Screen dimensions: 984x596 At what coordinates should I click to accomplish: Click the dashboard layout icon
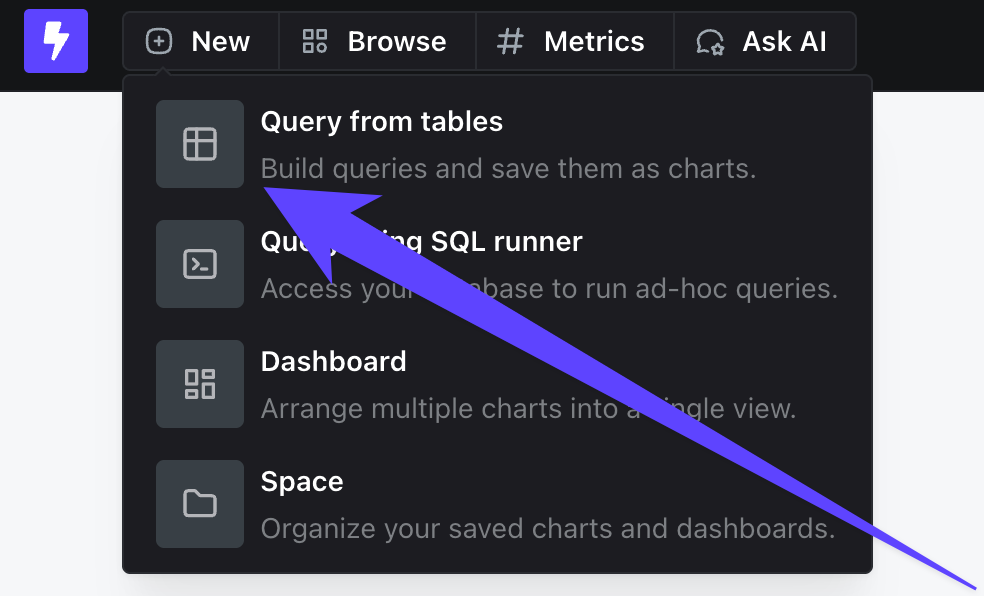200,384
